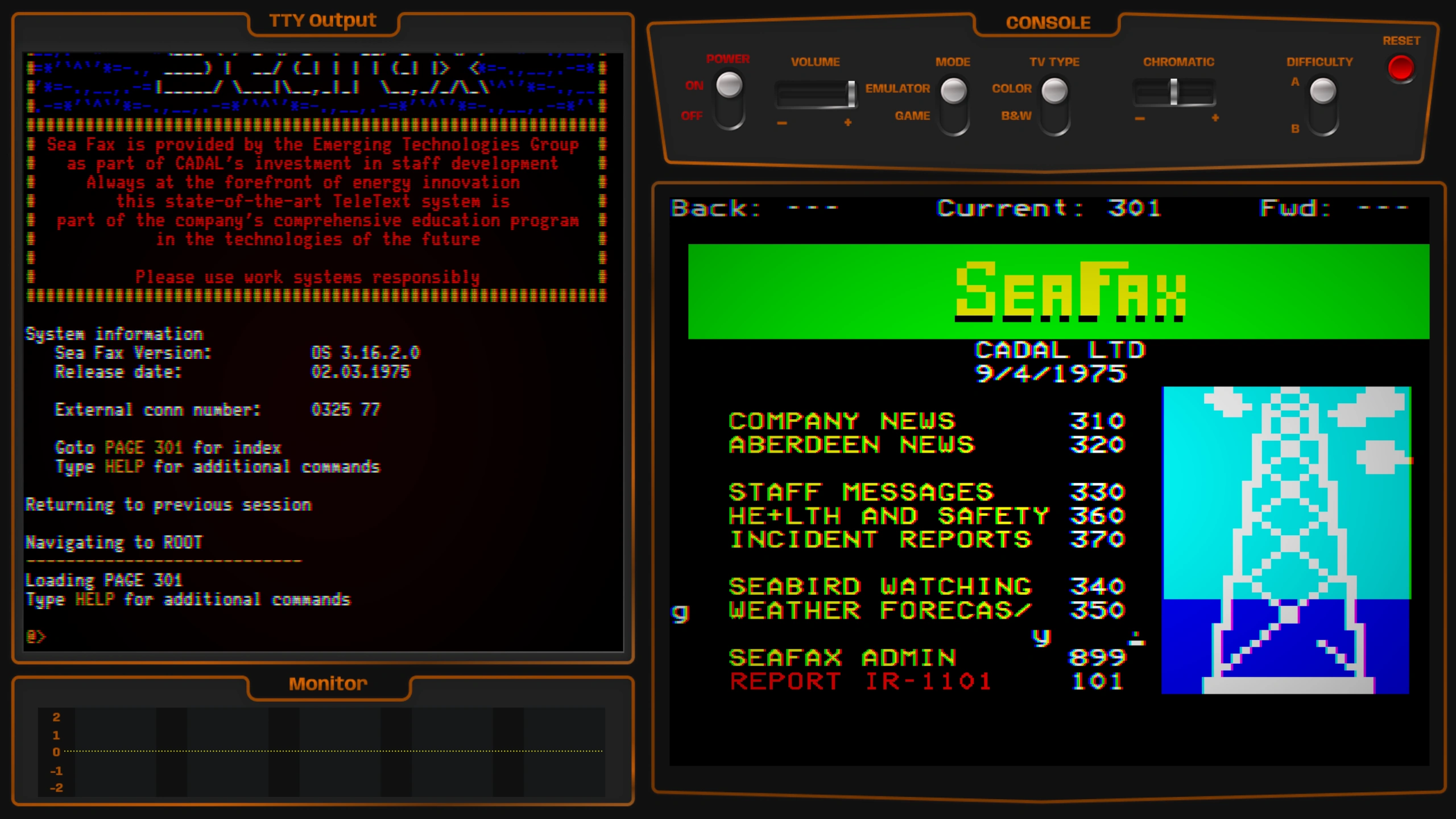The height and width of the screenshot is (819, 1456).
Task: Click the volume minus icon
Action: click(782, 123)
